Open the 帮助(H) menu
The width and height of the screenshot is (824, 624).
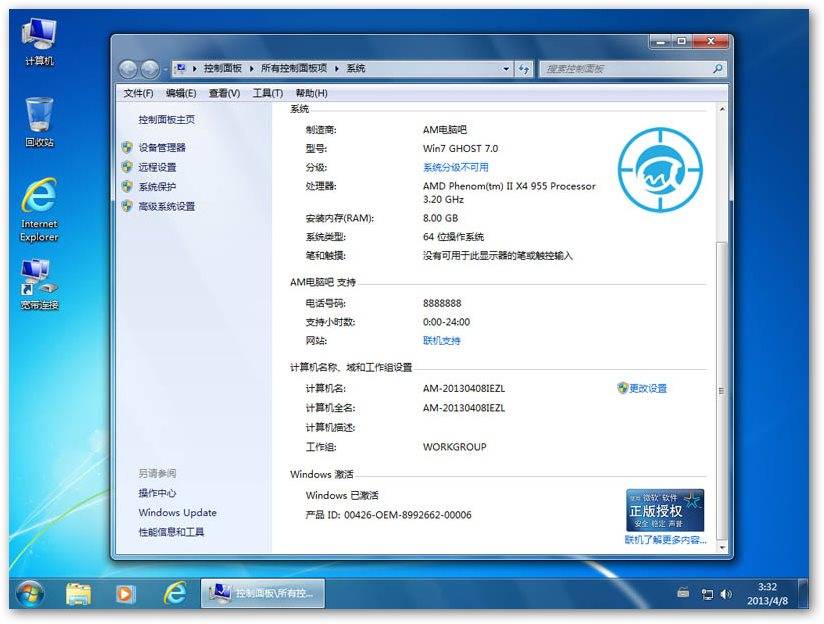(x=311, y=93)
